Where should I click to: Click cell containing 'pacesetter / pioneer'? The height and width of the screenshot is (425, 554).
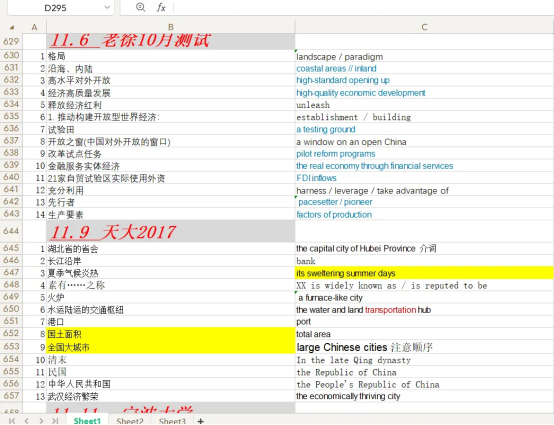coord(424,202)
